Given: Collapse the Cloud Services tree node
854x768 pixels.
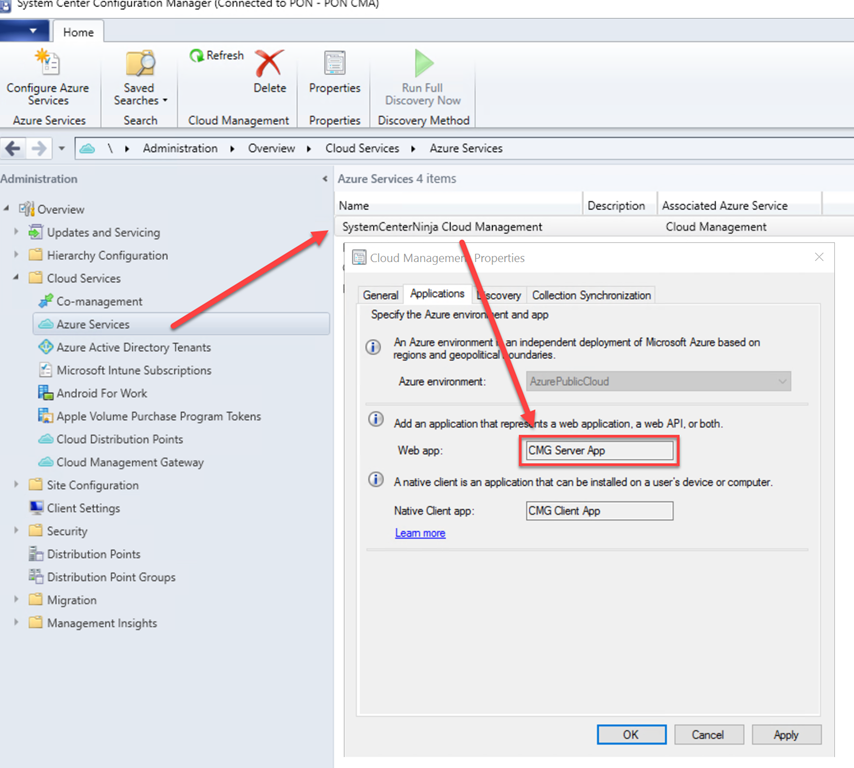Looking at the screenshot, I should point(16,278).
